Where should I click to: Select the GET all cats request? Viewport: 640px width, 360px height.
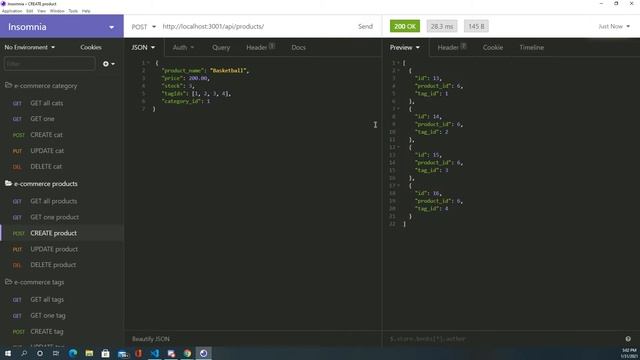pyautogui.click(x=62, y=103)
